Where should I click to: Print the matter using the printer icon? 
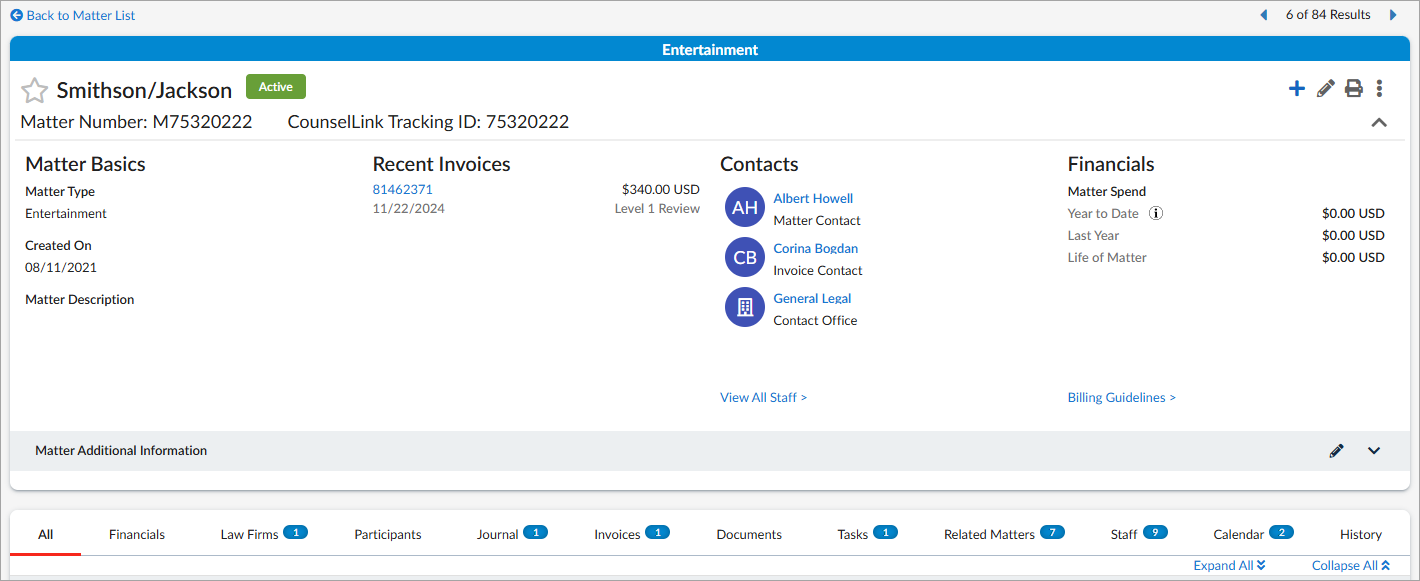pyautogui.click(x=1353, y=89)
